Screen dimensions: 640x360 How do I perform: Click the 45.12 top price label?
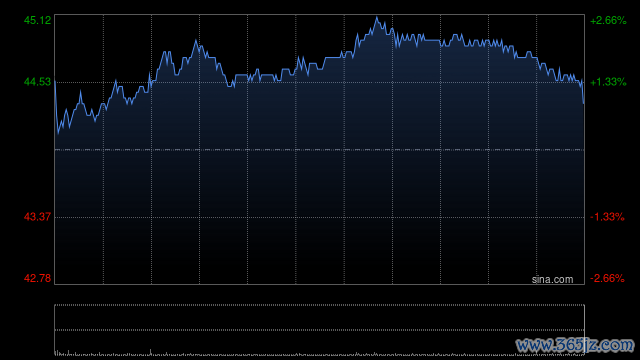[38, 20]
